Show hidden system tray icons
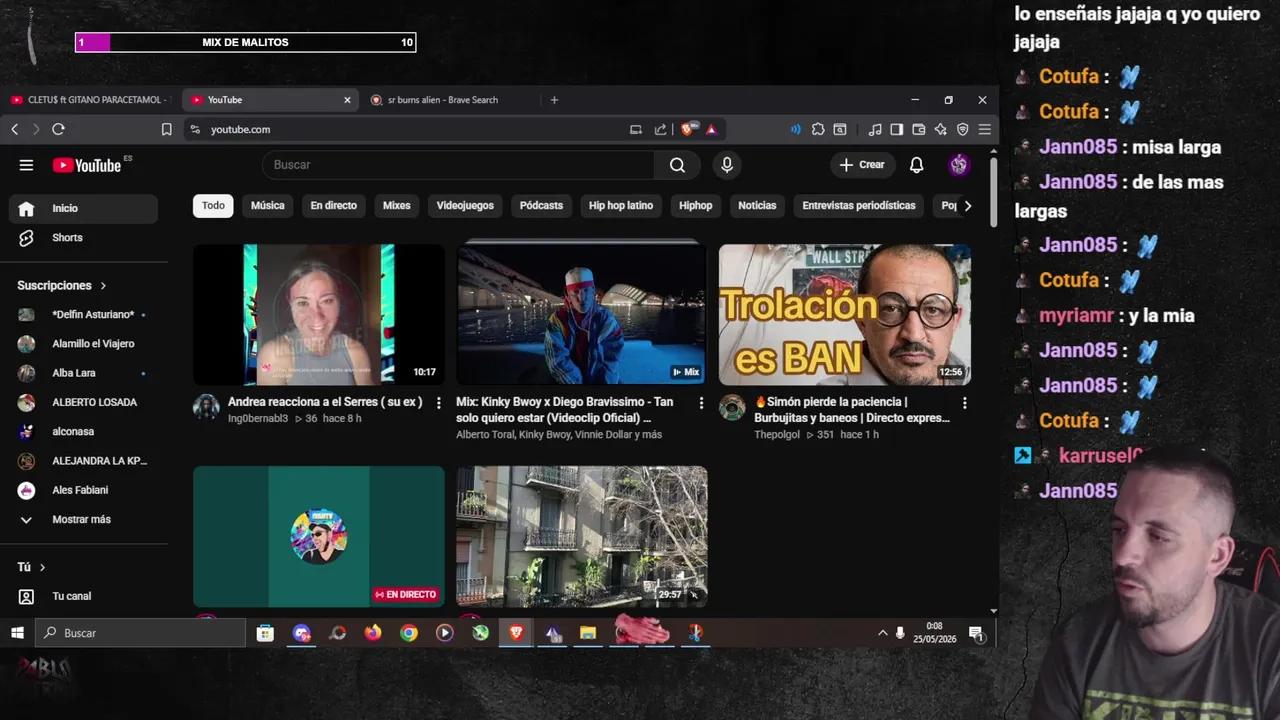This screenshot has width=1280, height=720. click(882, 633)
